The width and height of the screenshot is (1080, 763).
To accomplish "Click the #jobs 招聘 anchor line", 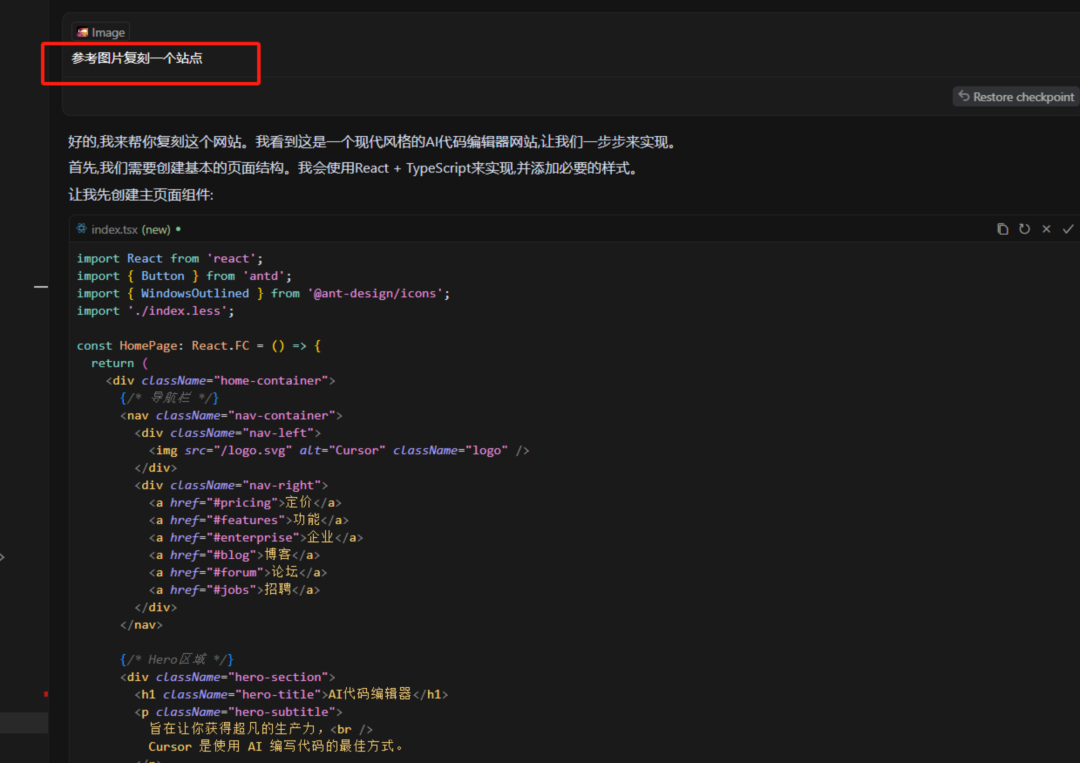I will point(234,590).
